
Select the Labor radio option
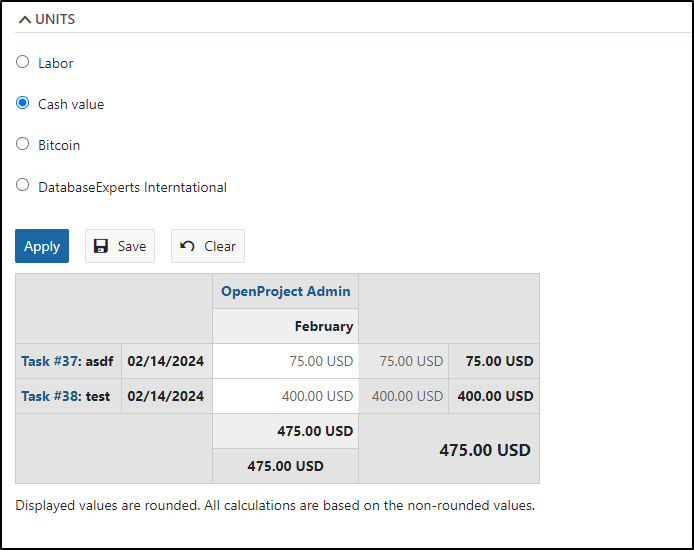click(23, 62)
